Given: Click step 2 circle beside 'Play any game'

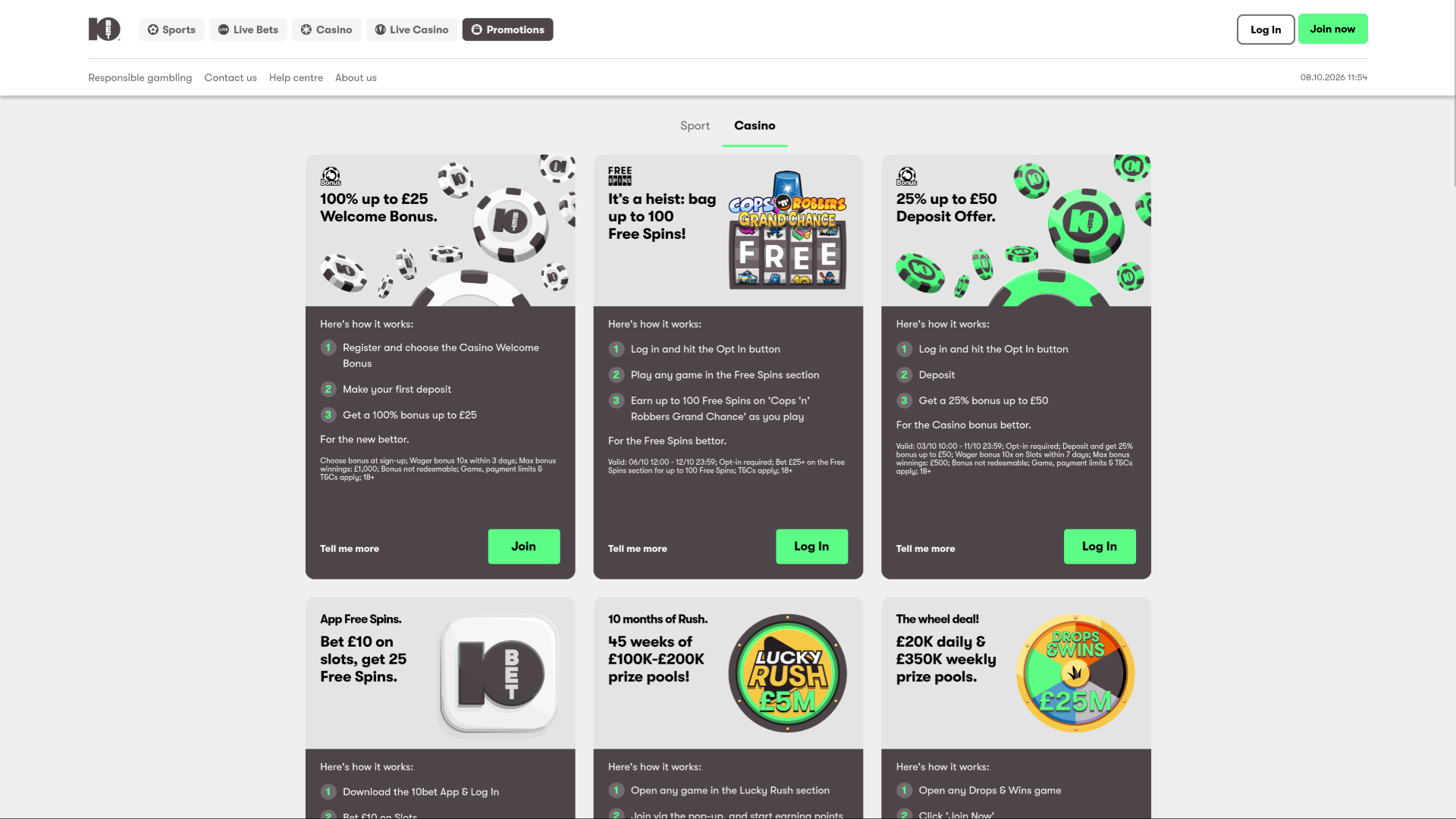Looking at the screenshot, I should (616, 375).
